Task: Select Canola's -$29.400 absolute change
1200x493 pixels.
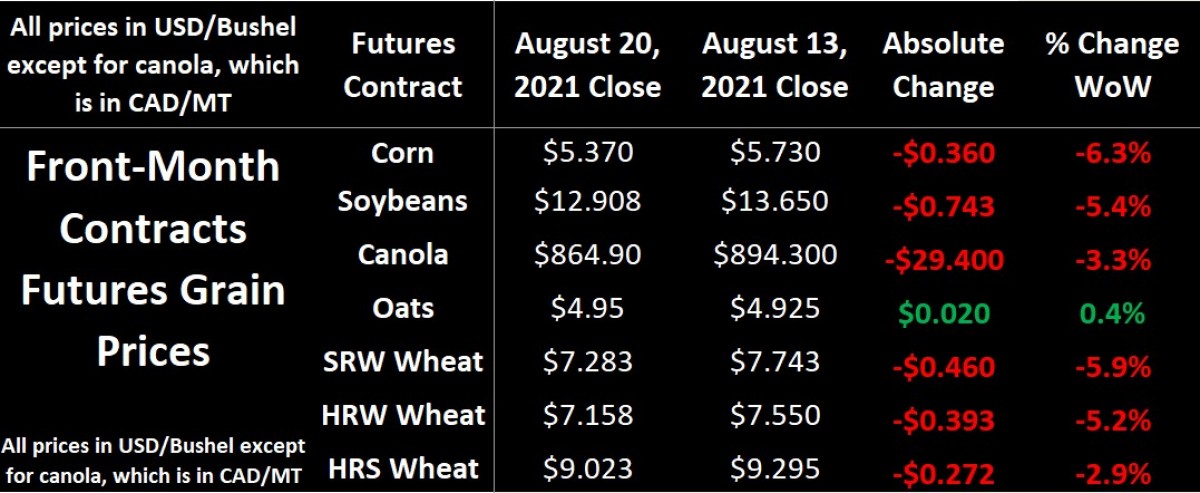Action: (x=943, y=262)
